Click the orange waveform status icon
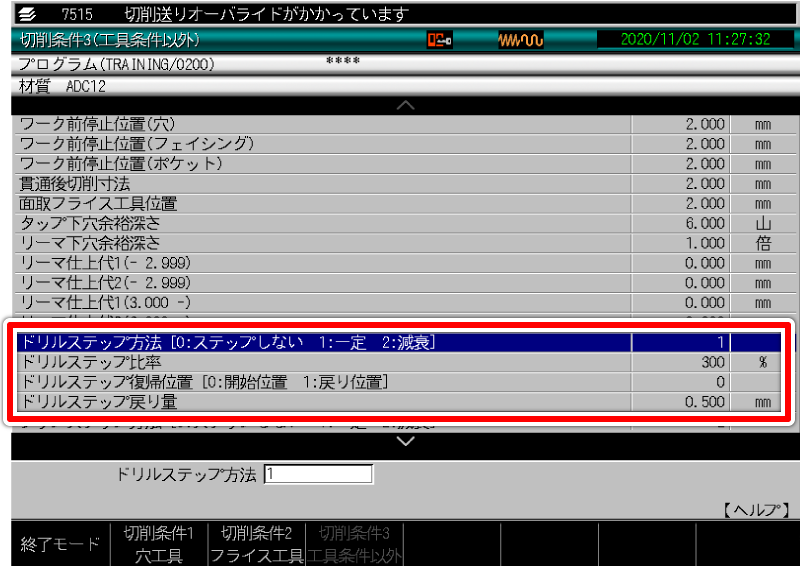This screenshot has width=800, height=566. click(519, 40)
